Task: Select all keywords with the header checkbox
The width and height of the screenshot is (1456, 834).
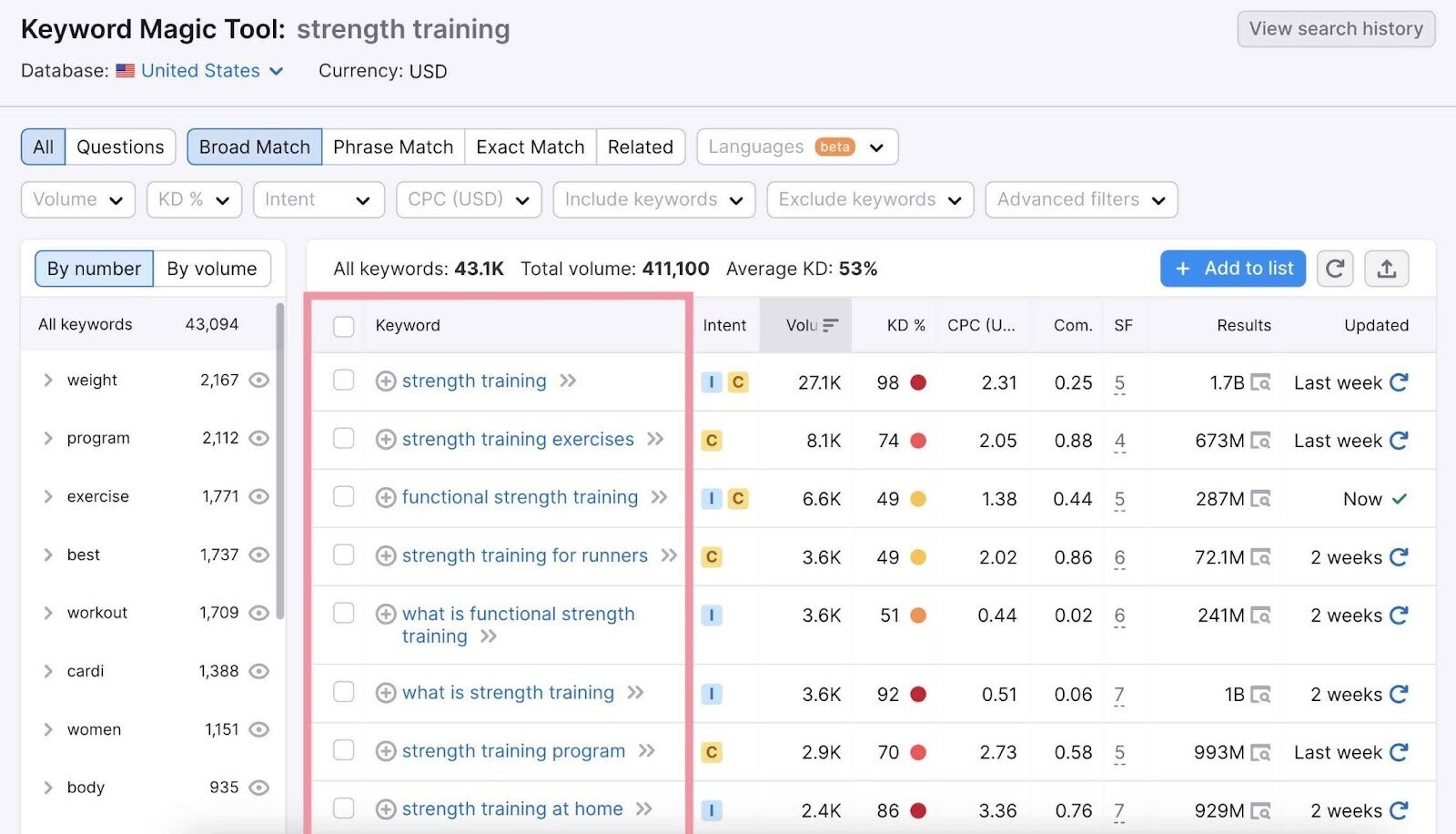Action: (x=343, y=325)
